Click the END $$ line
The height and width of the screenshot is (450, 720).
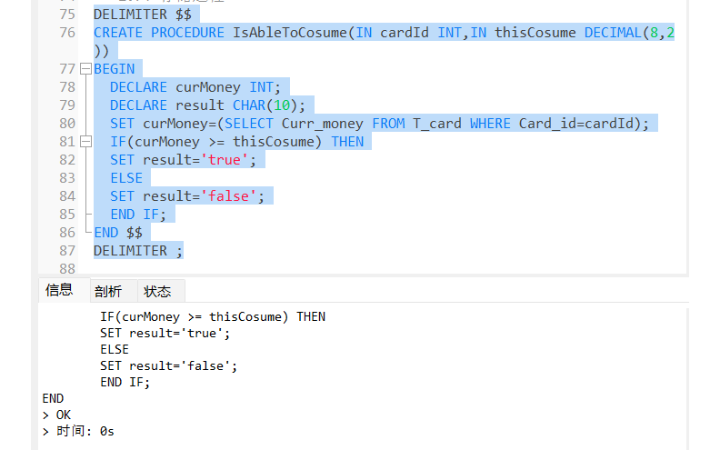(118, 232)
